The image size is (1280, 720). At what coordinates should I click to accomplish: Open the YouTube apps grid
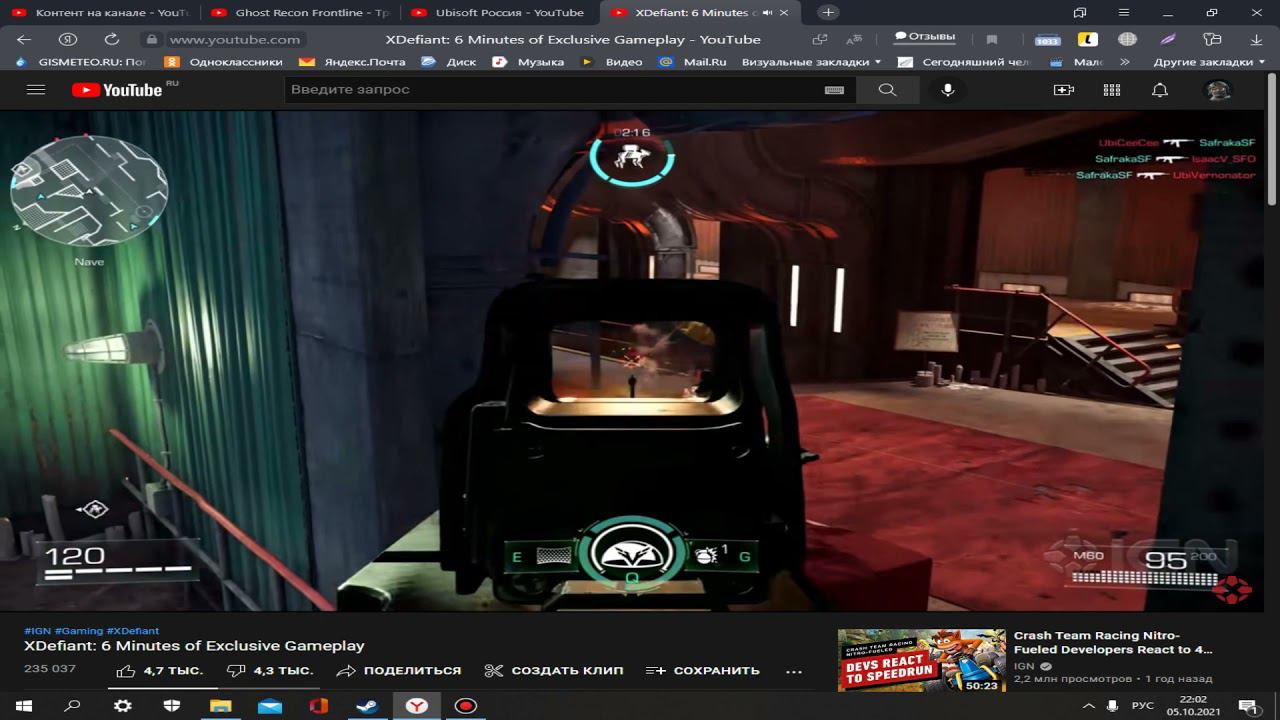[x=1112, y=90]
